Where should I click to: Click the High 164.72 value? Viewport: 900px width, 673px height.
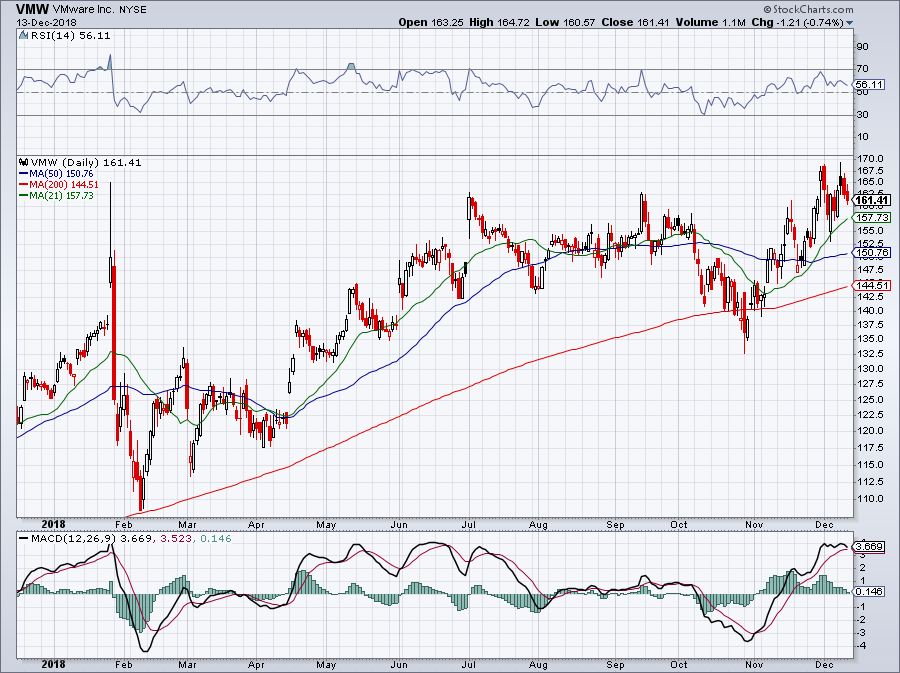coord(499,22)
